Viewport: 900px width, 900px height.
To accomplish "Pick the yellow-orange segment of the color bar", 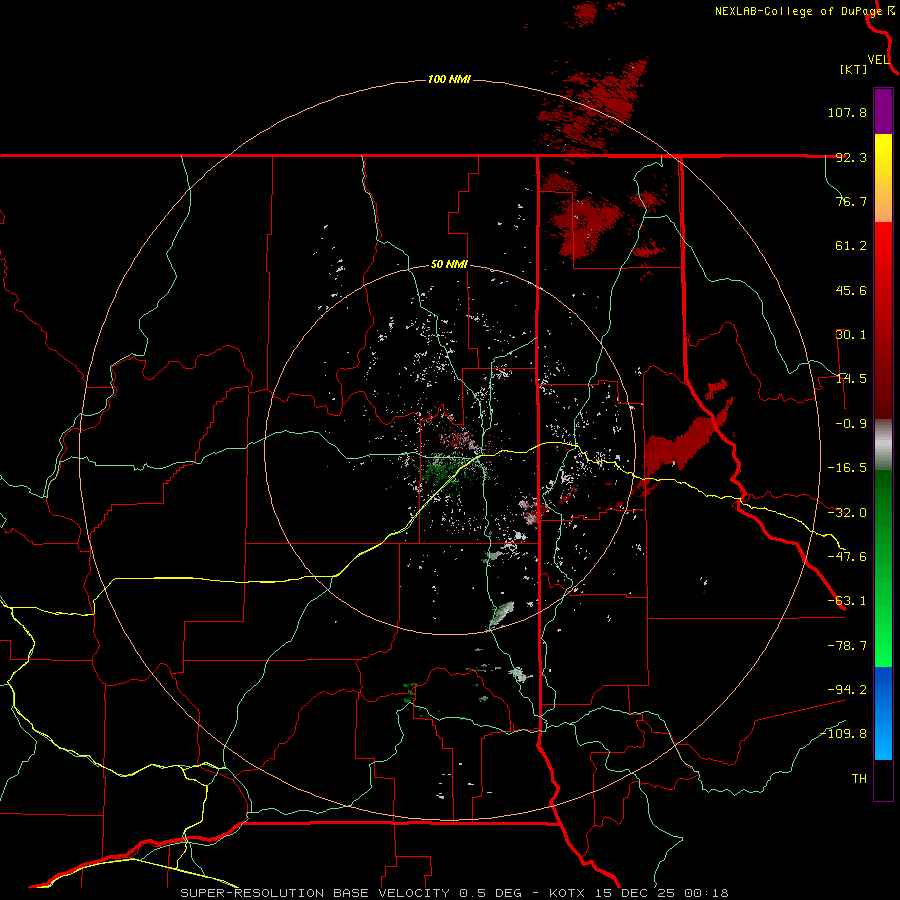I will [x=883, y=178].
